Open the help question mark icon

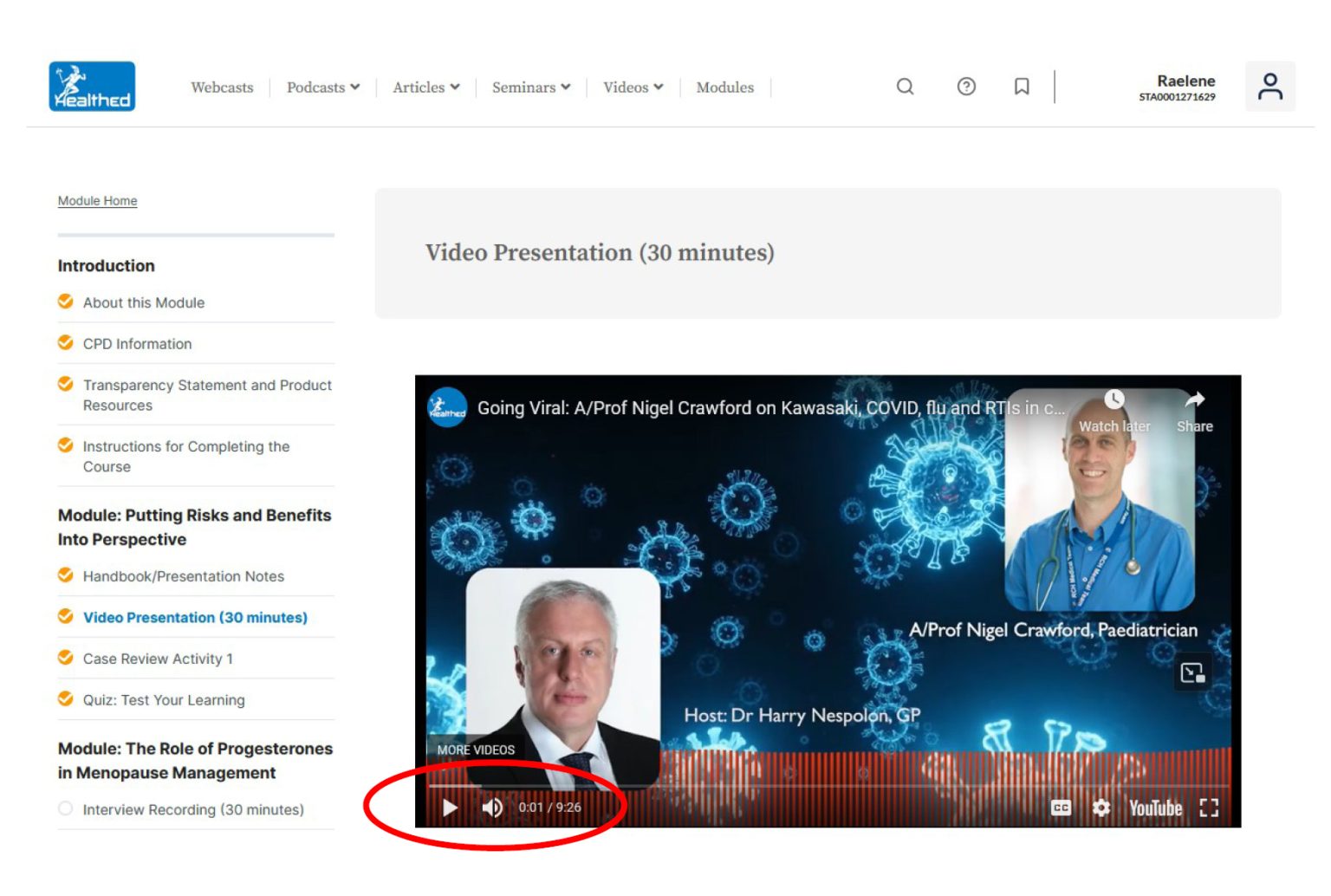point(966,87)
